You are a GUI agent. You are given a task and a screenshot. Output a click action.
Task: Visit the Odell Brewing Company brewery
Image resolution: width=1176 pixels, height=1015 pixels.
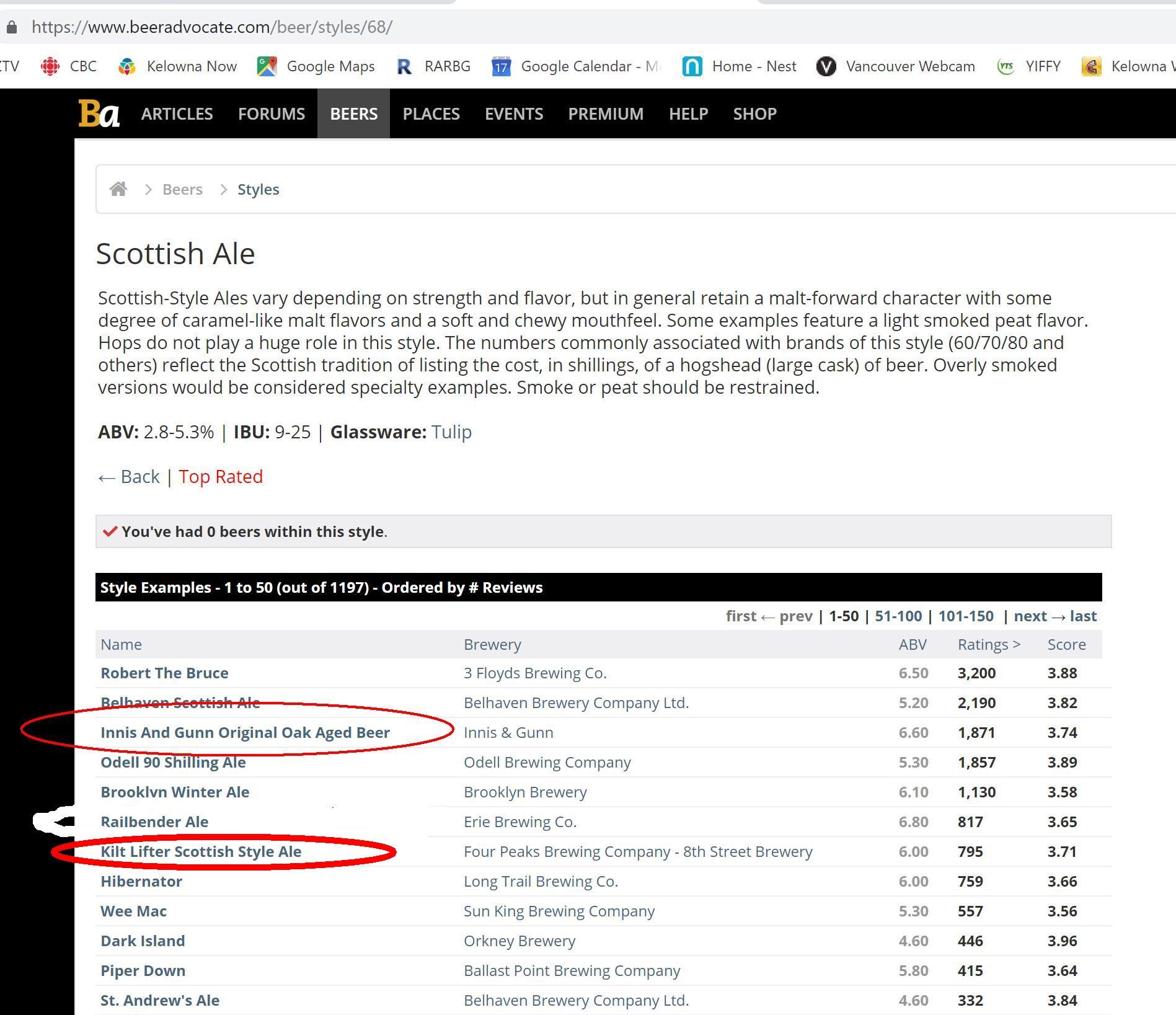547,762
